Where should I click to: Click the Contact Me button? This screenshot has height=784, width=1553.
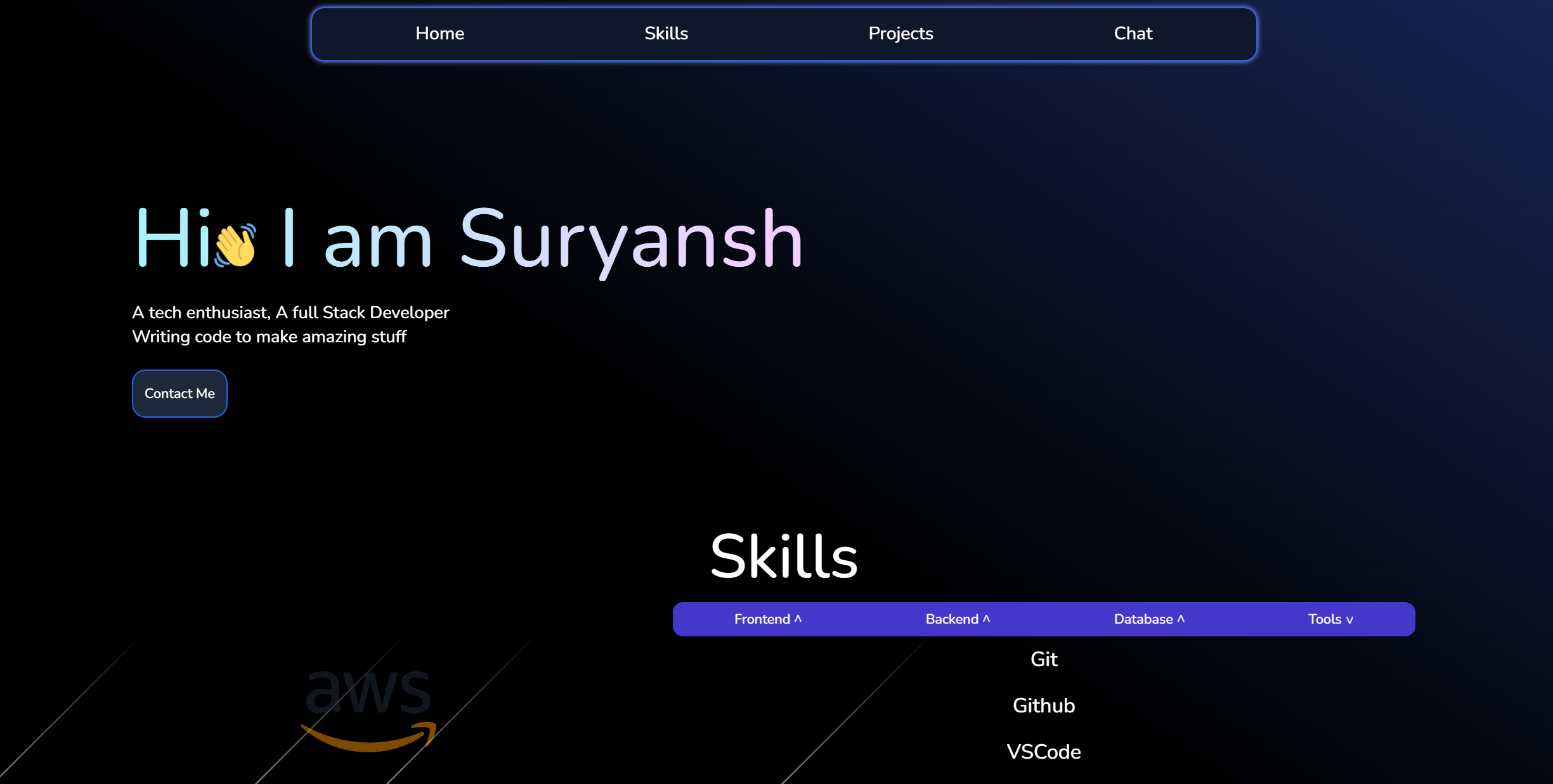pos(179,394)
